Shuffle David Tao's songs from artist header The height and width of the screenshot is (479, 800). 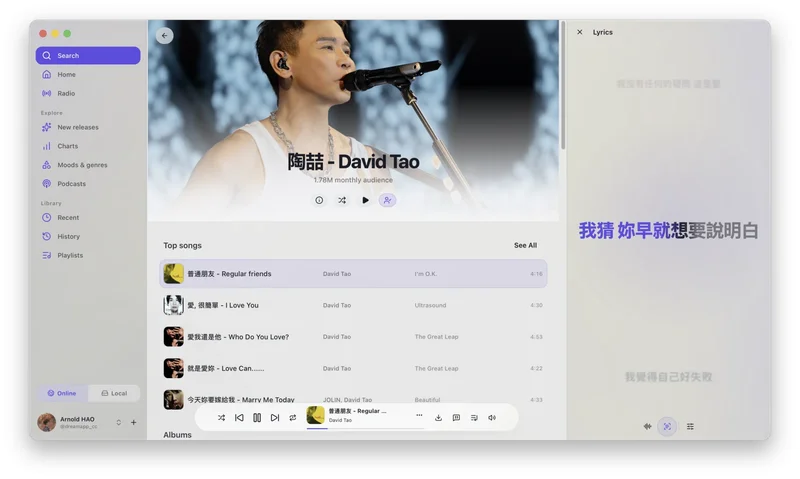pyautogui.click(x=342, y=200)
